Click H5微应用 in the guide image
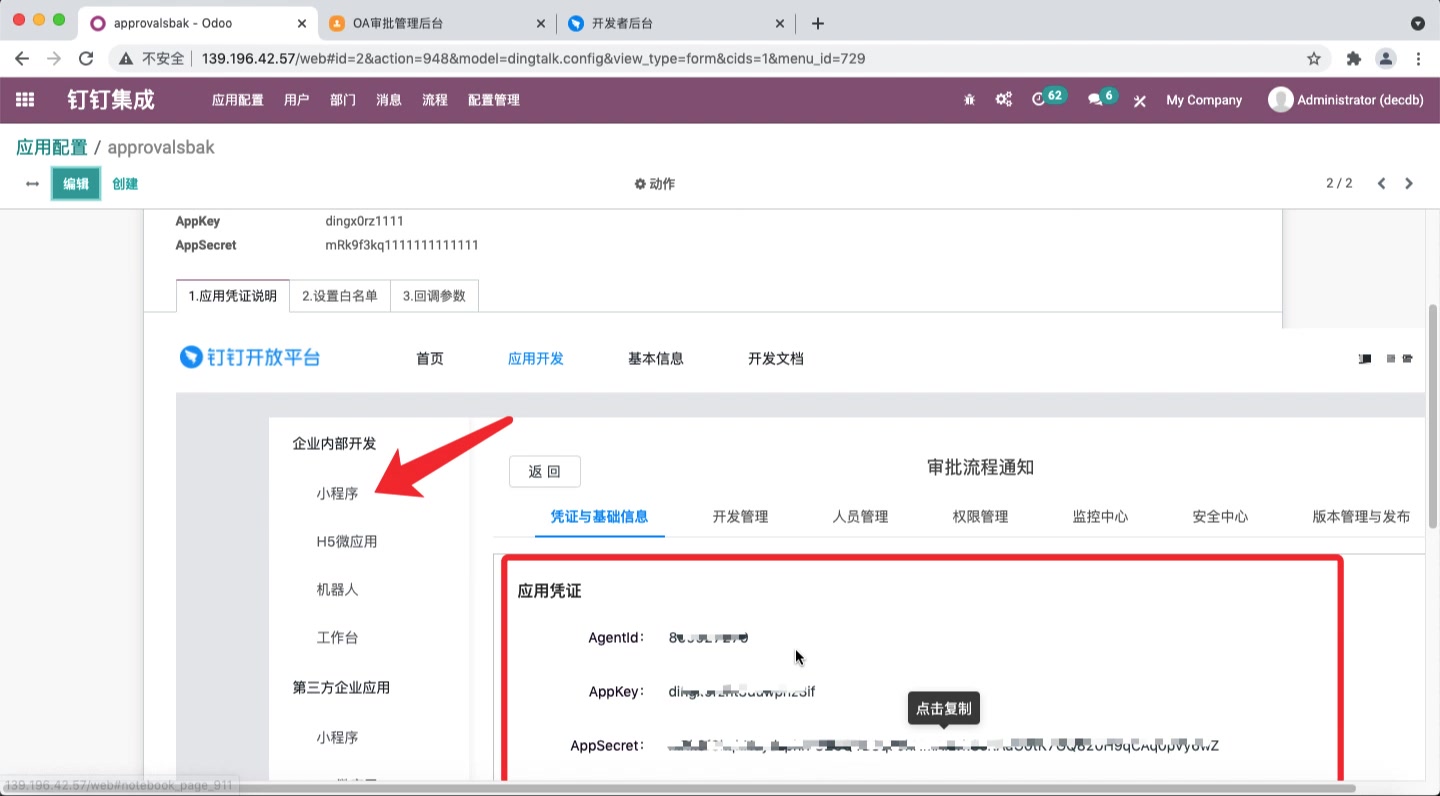This screenshot has width=1440, height=796. pyautogui.click(x=347, y=542)
